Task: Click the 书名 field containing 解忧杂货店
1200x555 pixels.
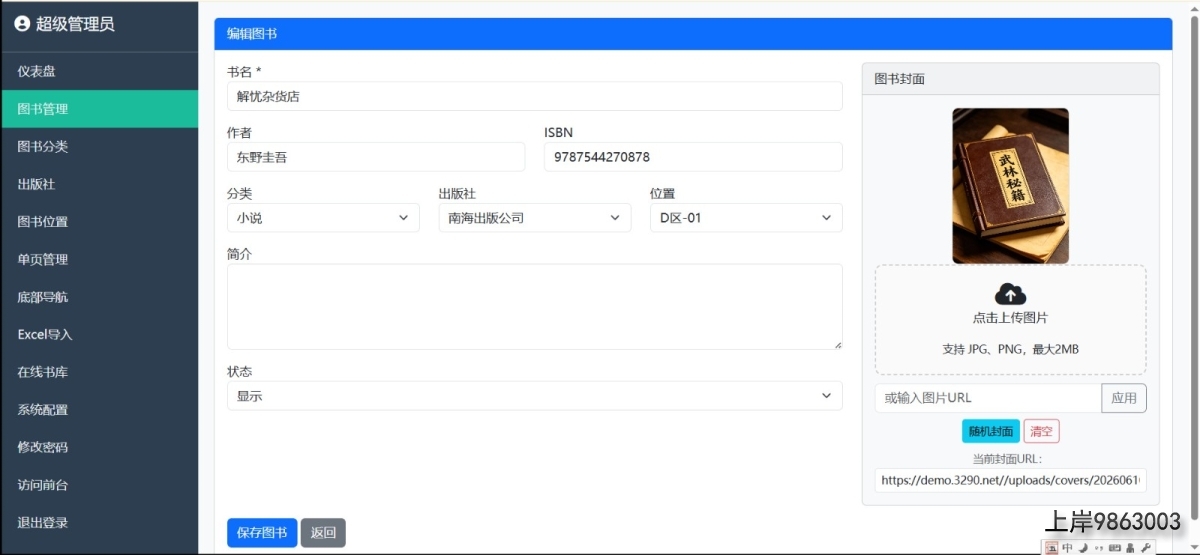Action: pyautogui.click(x=535, y=97)
